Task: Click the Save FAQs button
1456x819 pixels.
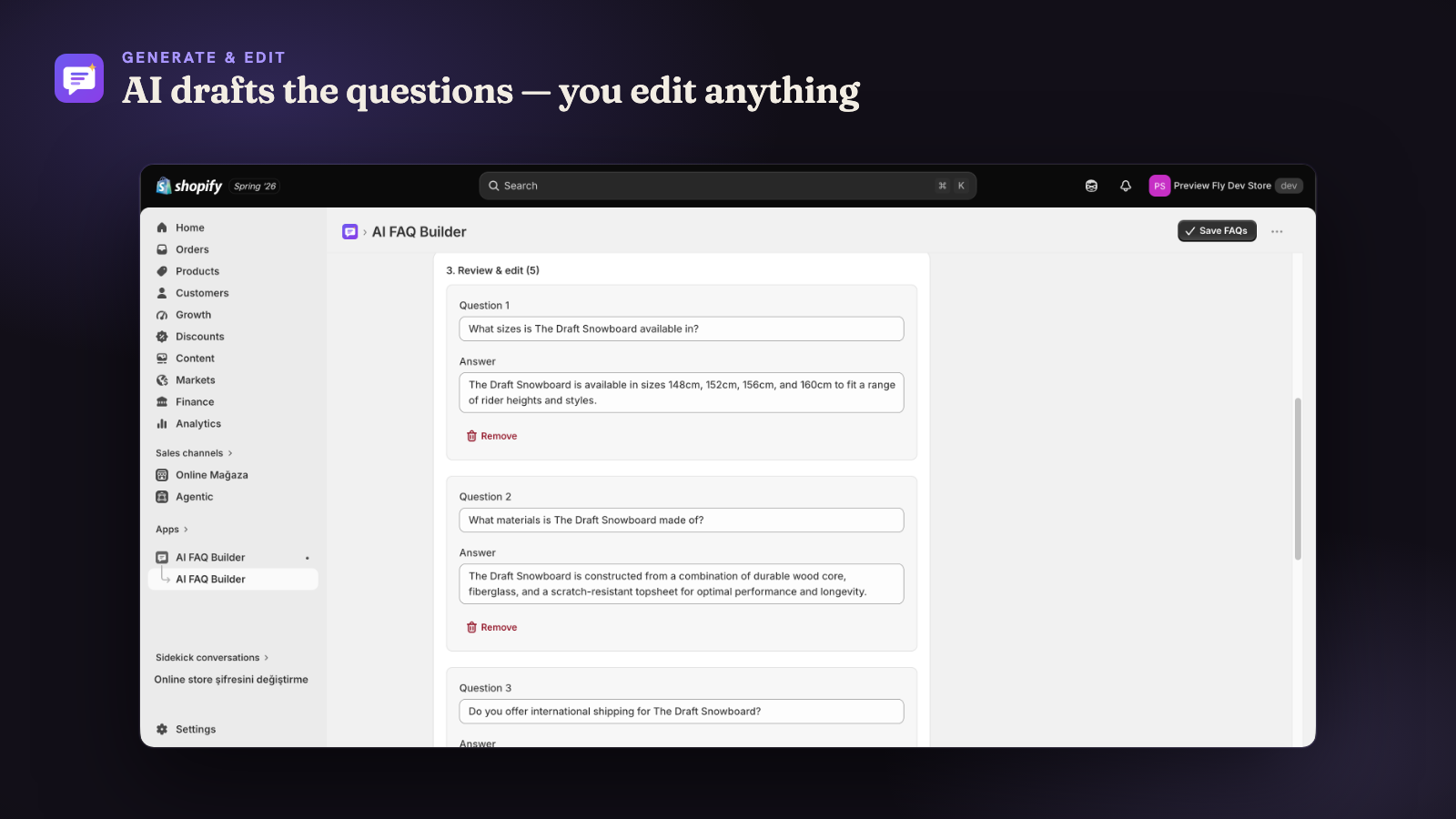Action: click(1217, 231)
